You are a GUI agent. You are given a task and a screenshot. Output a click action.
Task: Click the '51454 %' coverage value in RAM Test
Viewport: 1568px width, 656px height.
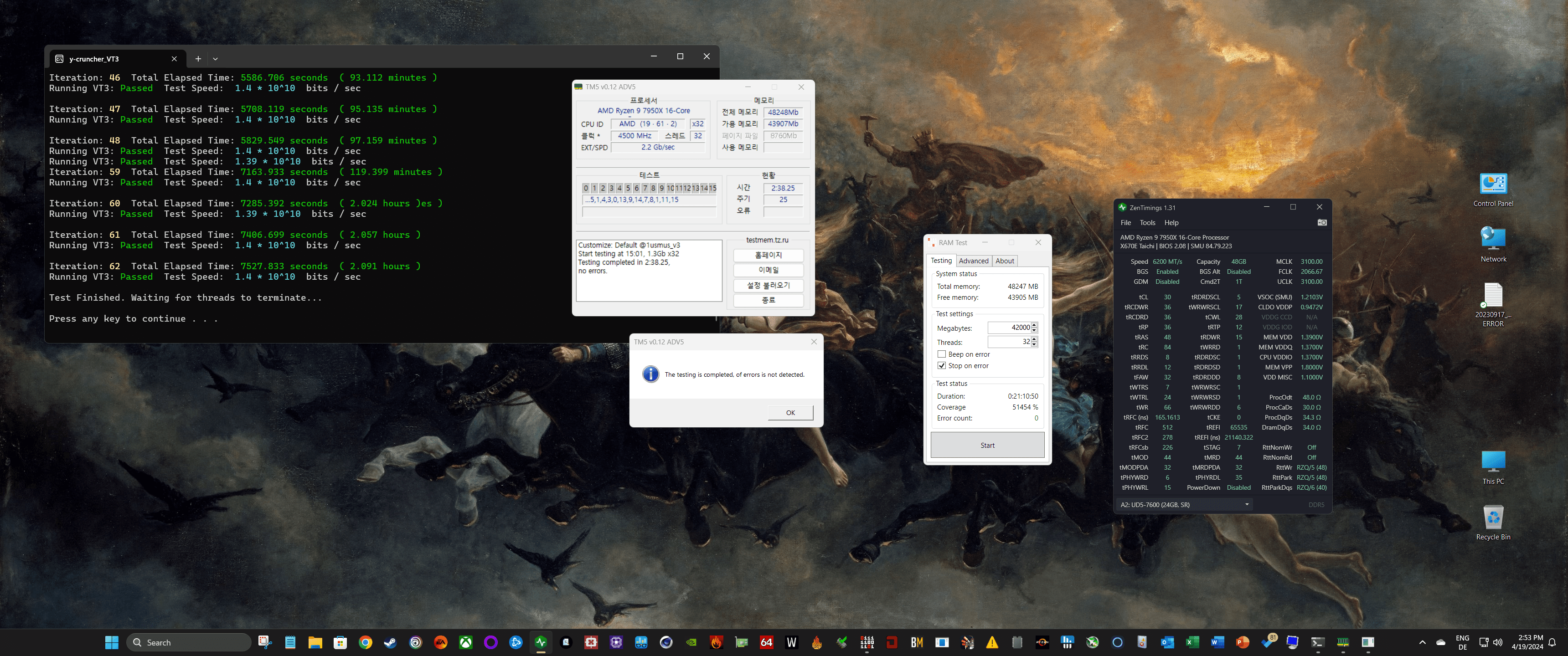(1025, 407)
